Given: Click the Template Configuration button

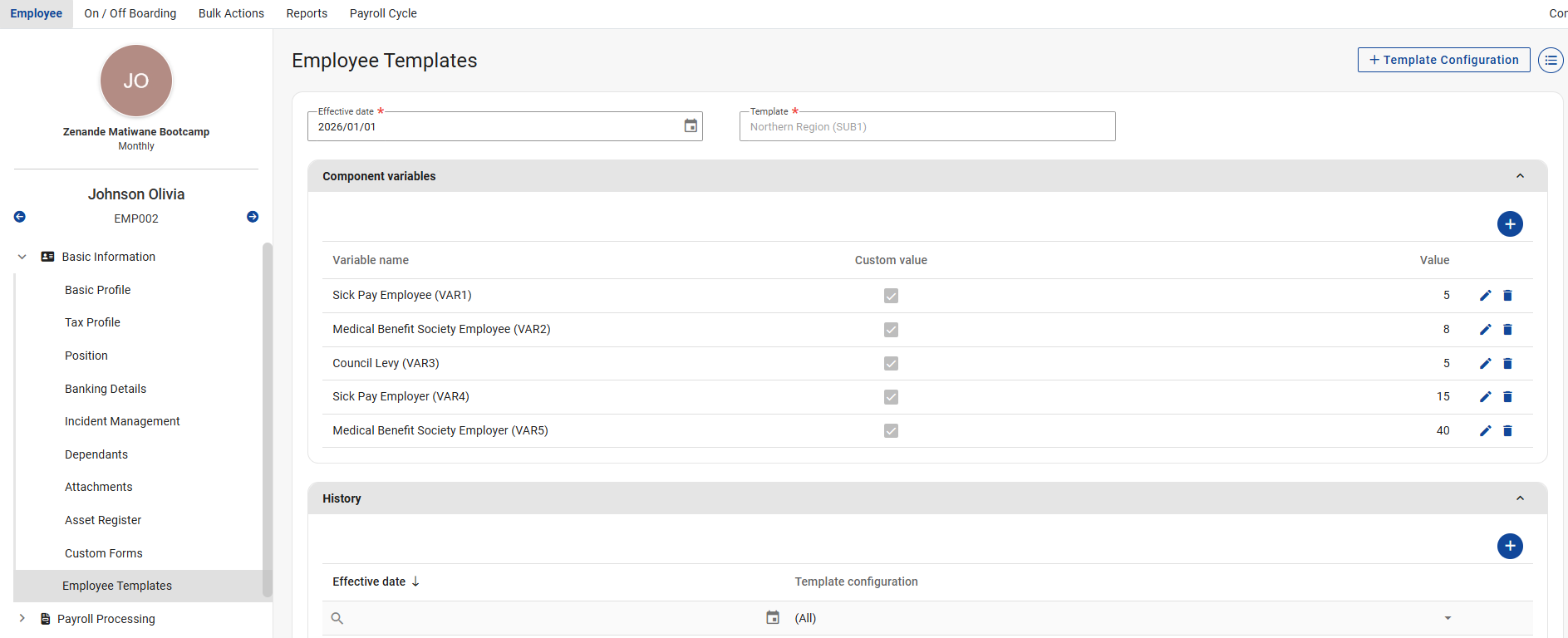Looking at the screenshot, I should [x=1443, y=60].
